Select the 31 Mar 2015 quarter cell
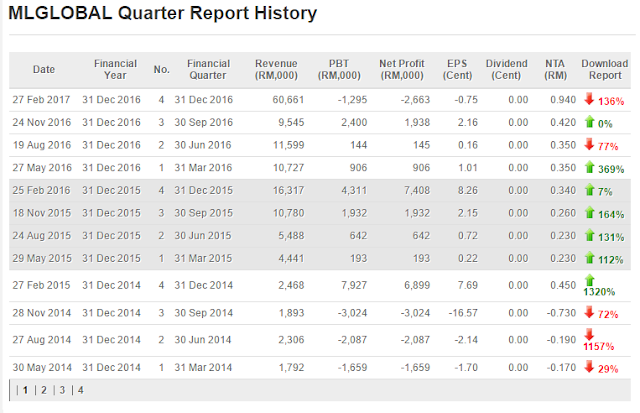Viewport: 640px width, 413px height. pos(203,258)
